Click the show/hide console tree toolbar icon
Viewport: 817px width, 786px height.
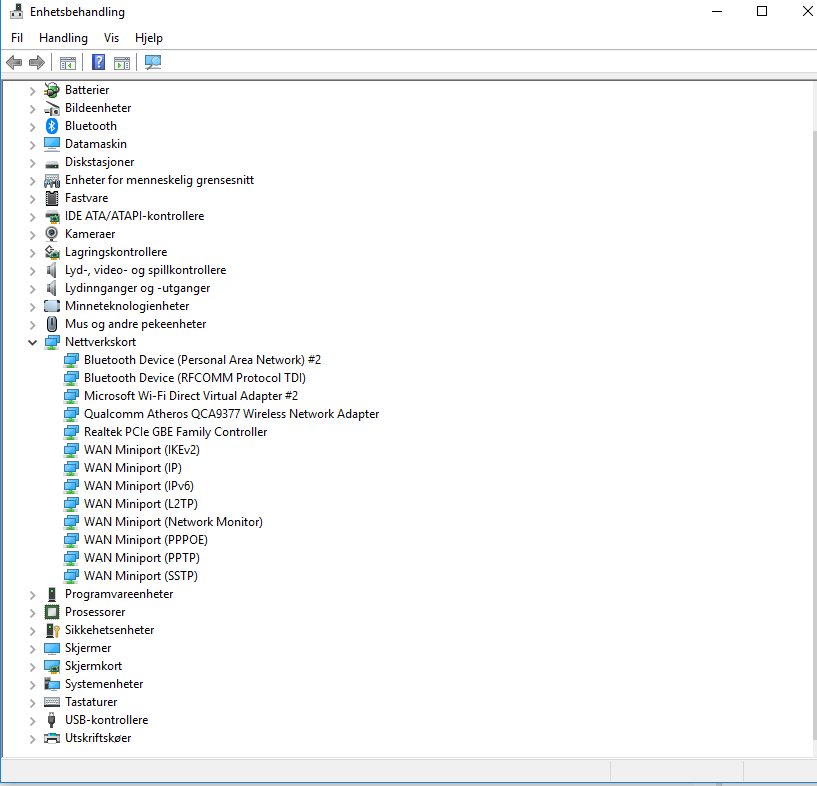[68, 63]
